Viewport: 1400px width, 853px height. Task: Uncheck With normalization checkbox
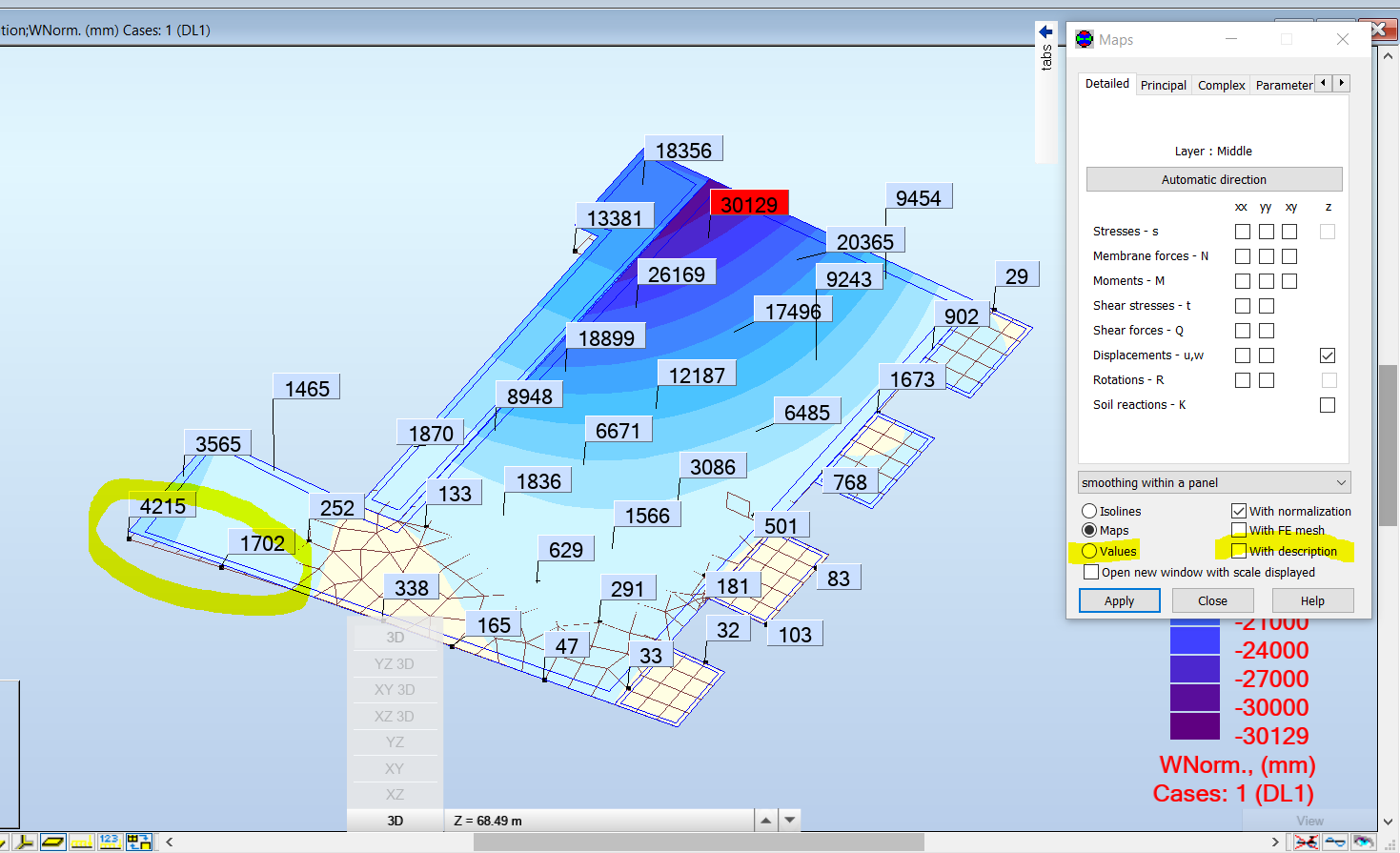(1239, 511)
